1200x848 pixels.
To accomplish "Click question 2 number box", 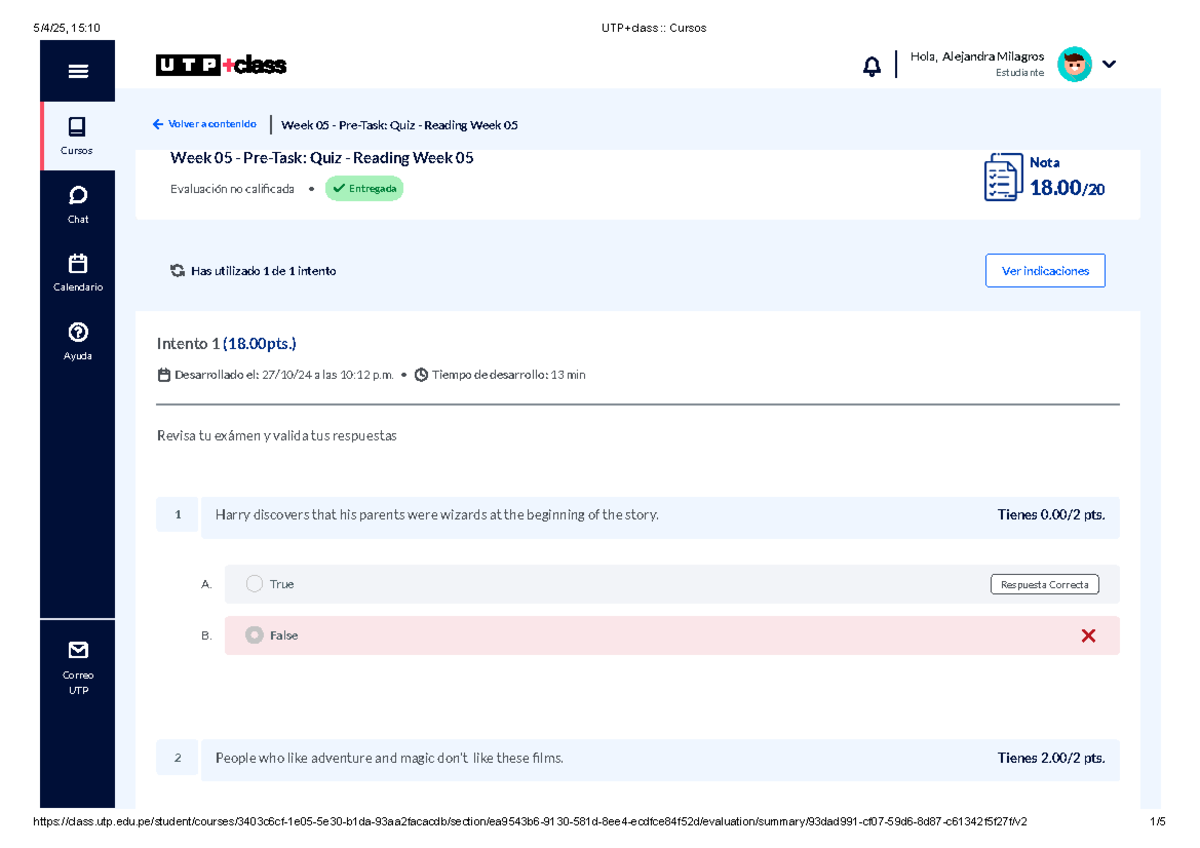I will [178, 758].
